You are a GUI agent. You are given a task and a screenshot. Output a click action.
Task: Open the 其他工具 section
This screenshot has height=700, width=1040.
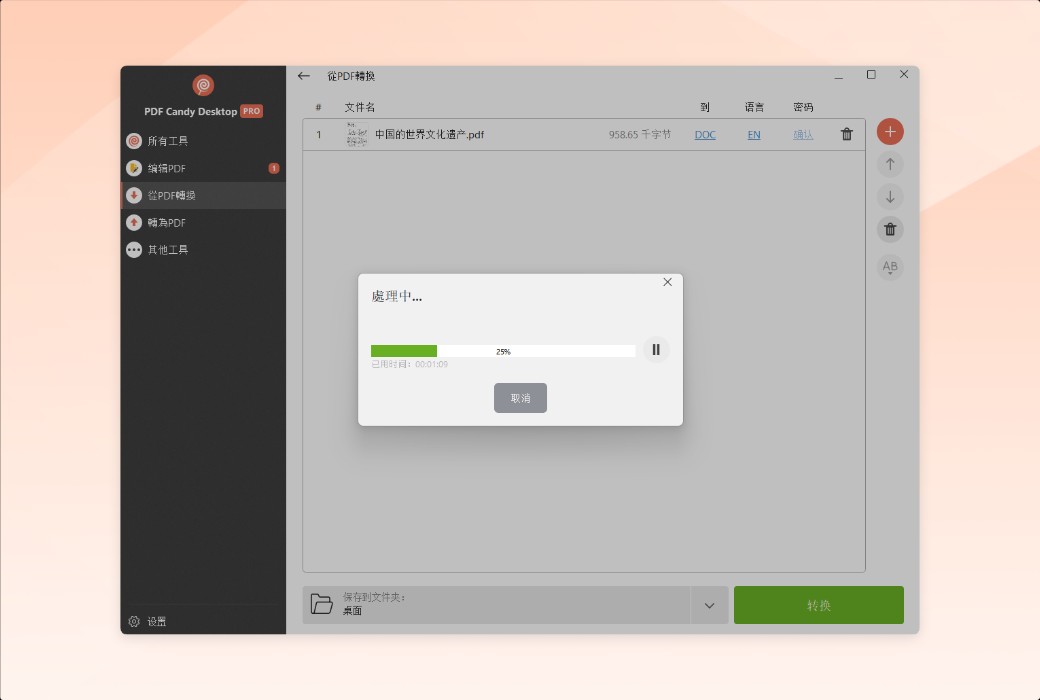click(165, 249)
